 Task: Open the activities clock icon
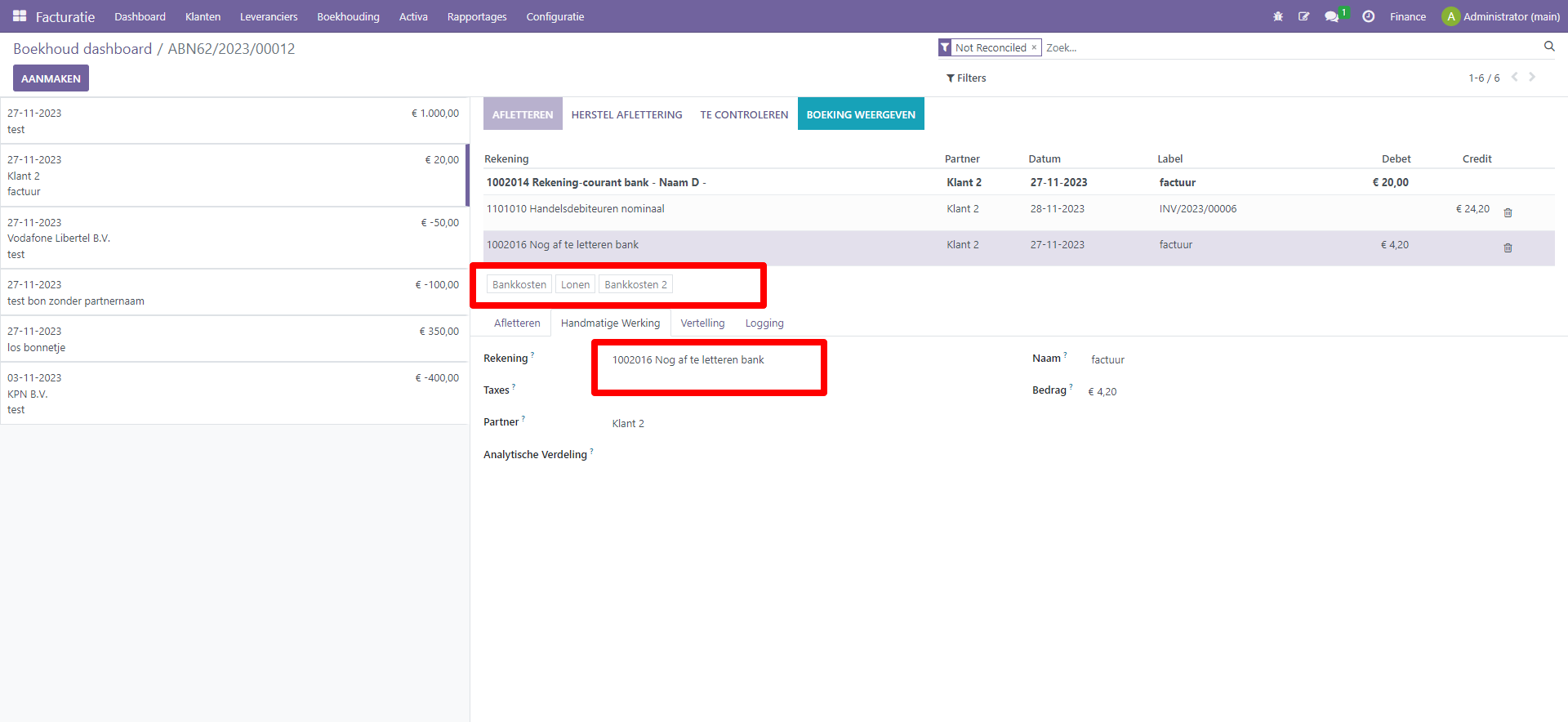click(1369, 16)
